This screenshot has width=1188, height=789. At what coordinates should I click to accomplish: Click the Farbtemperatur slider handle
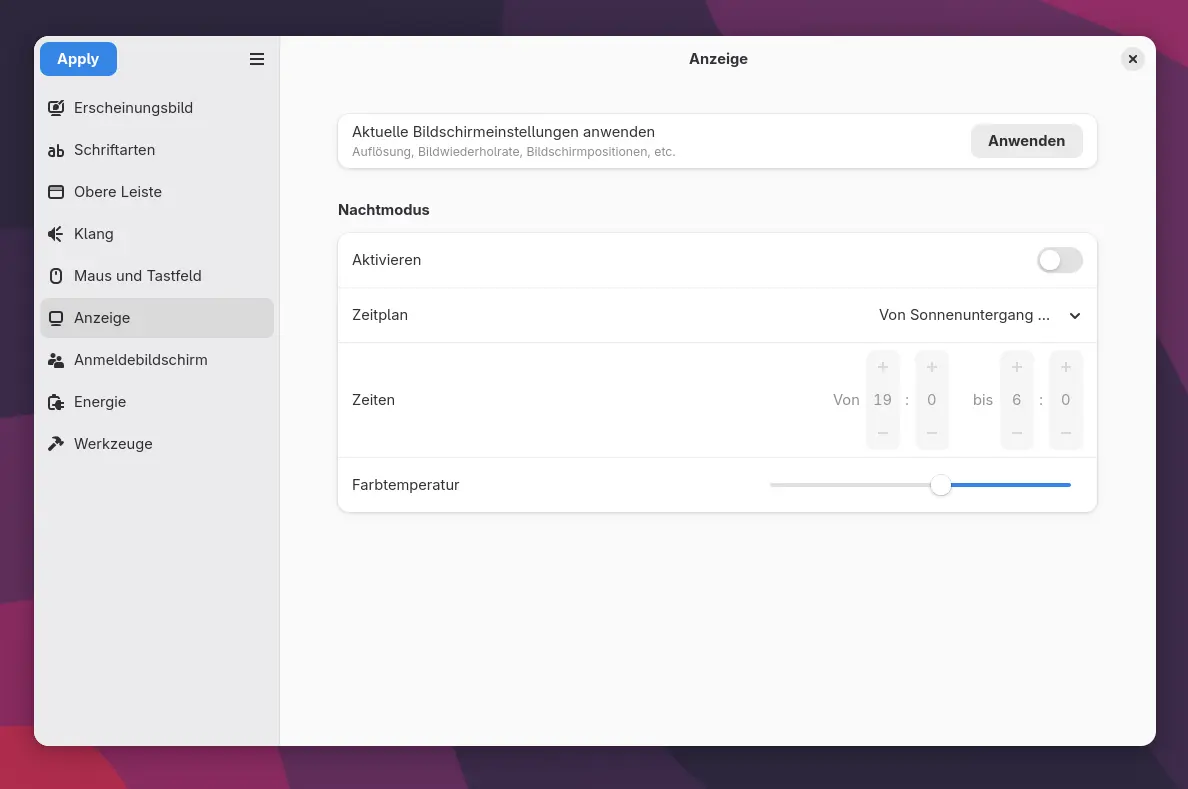(940, 485)
